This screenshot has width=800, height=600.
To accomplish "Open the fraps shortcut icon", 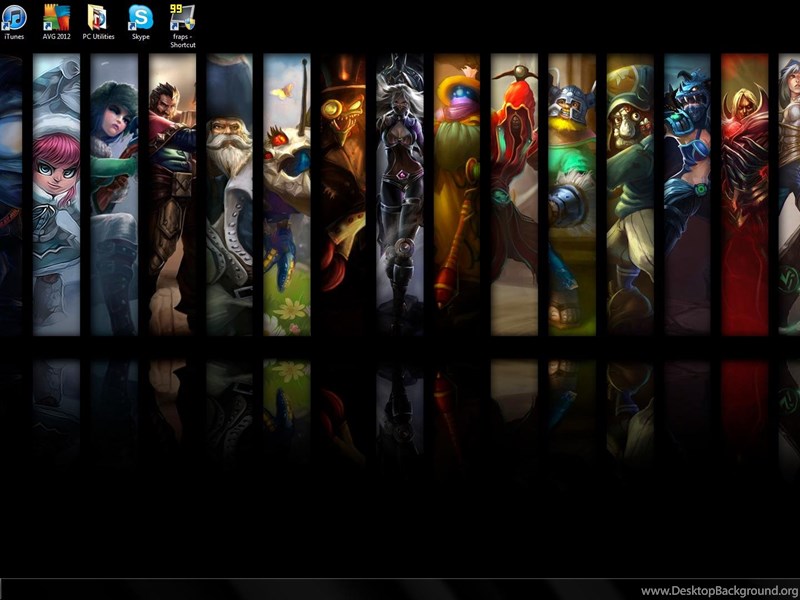I will pos(182,19).
